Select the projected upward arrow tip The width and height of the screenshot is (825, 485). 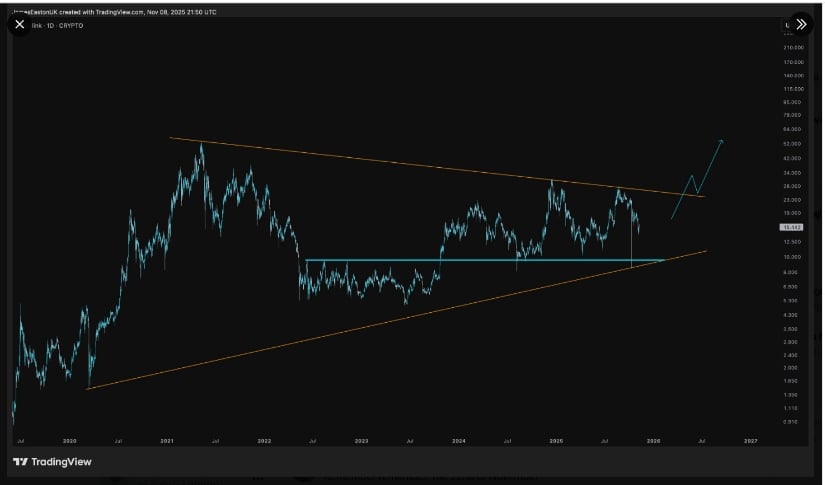[722, 140]
